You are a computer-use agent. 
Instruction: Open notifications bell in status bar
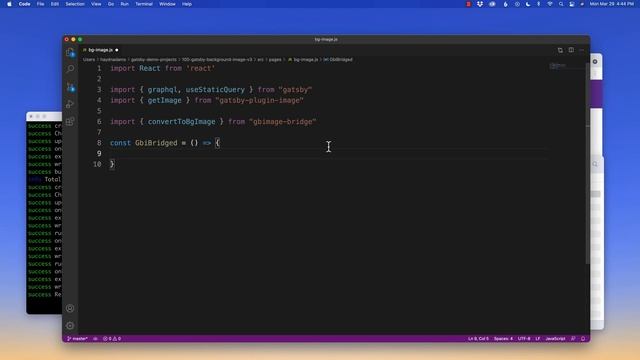583,339
